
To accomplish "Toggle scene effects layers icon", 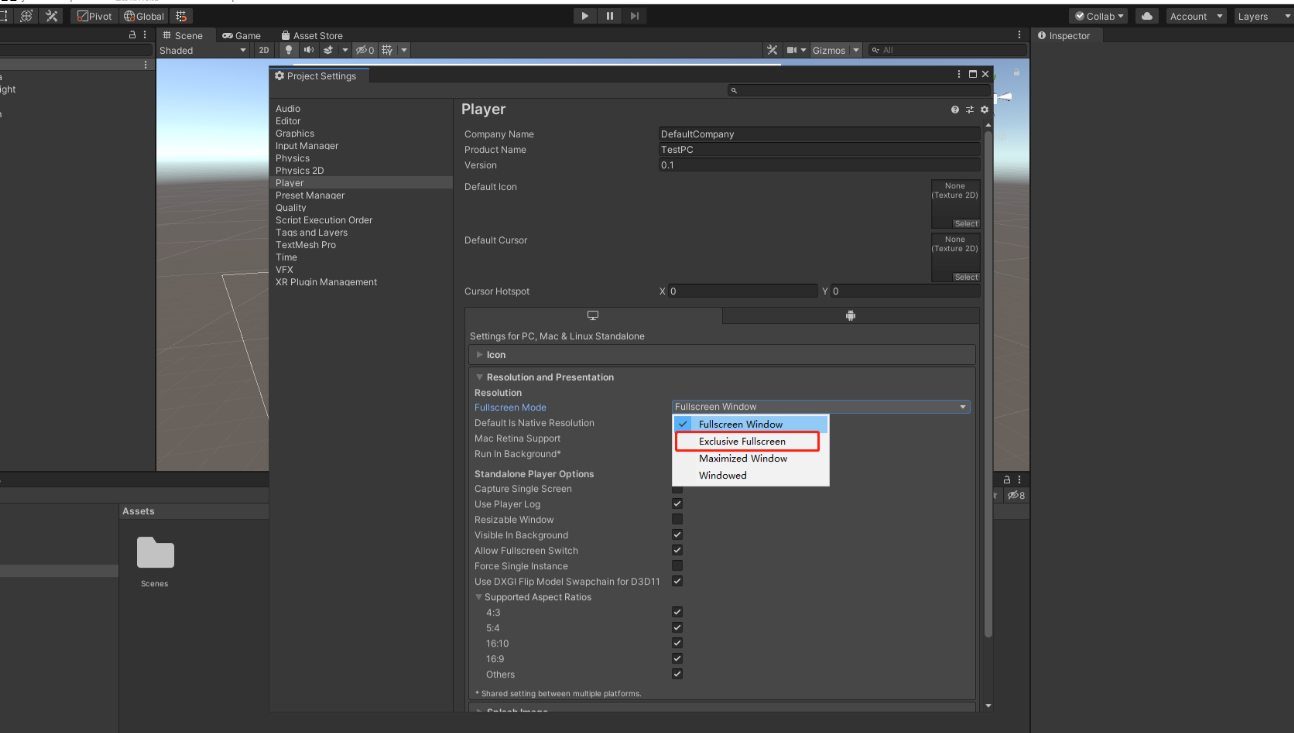I will (x=328, y=50).
